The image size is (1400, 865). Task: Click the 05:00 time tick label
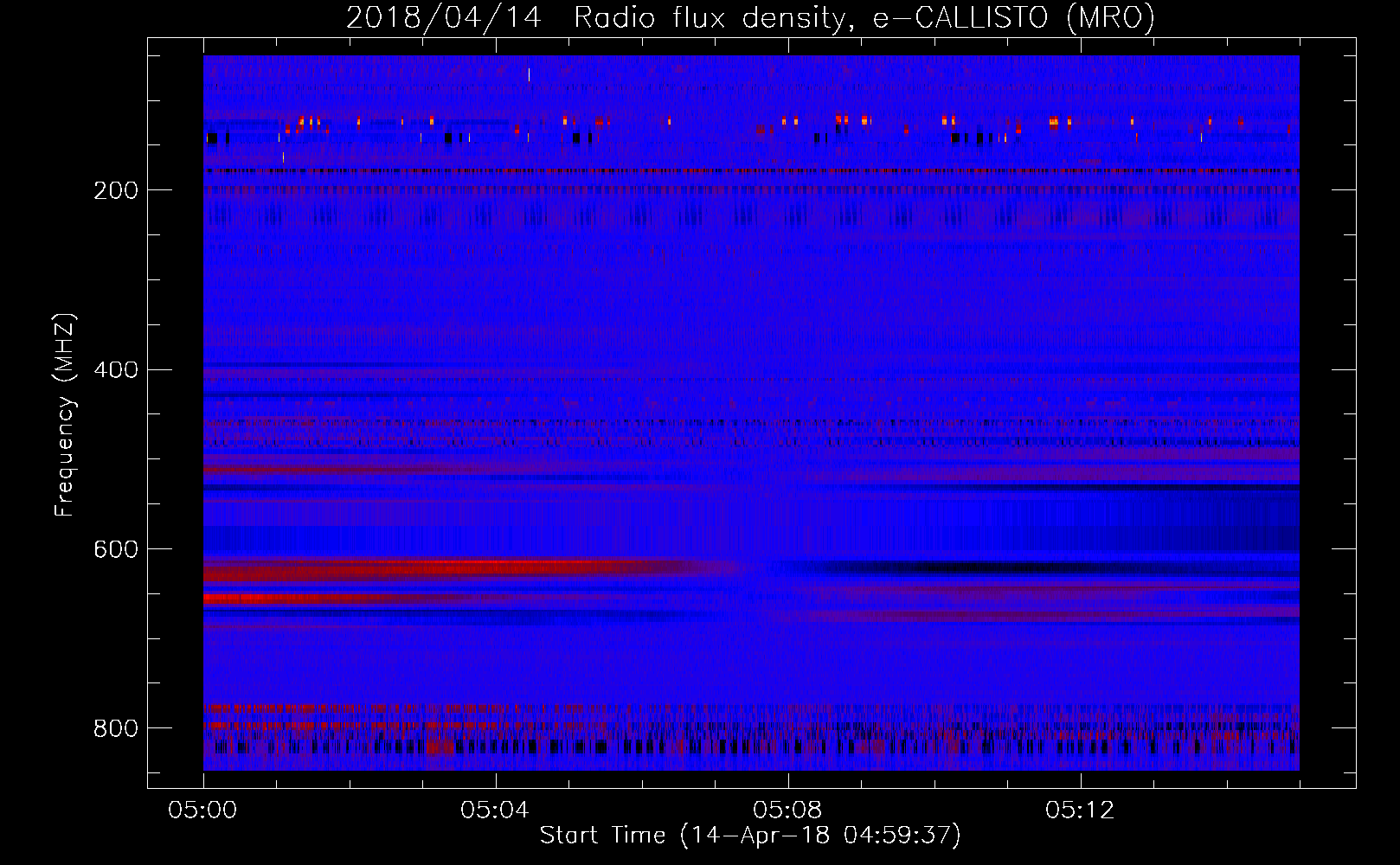click(202, 811)
